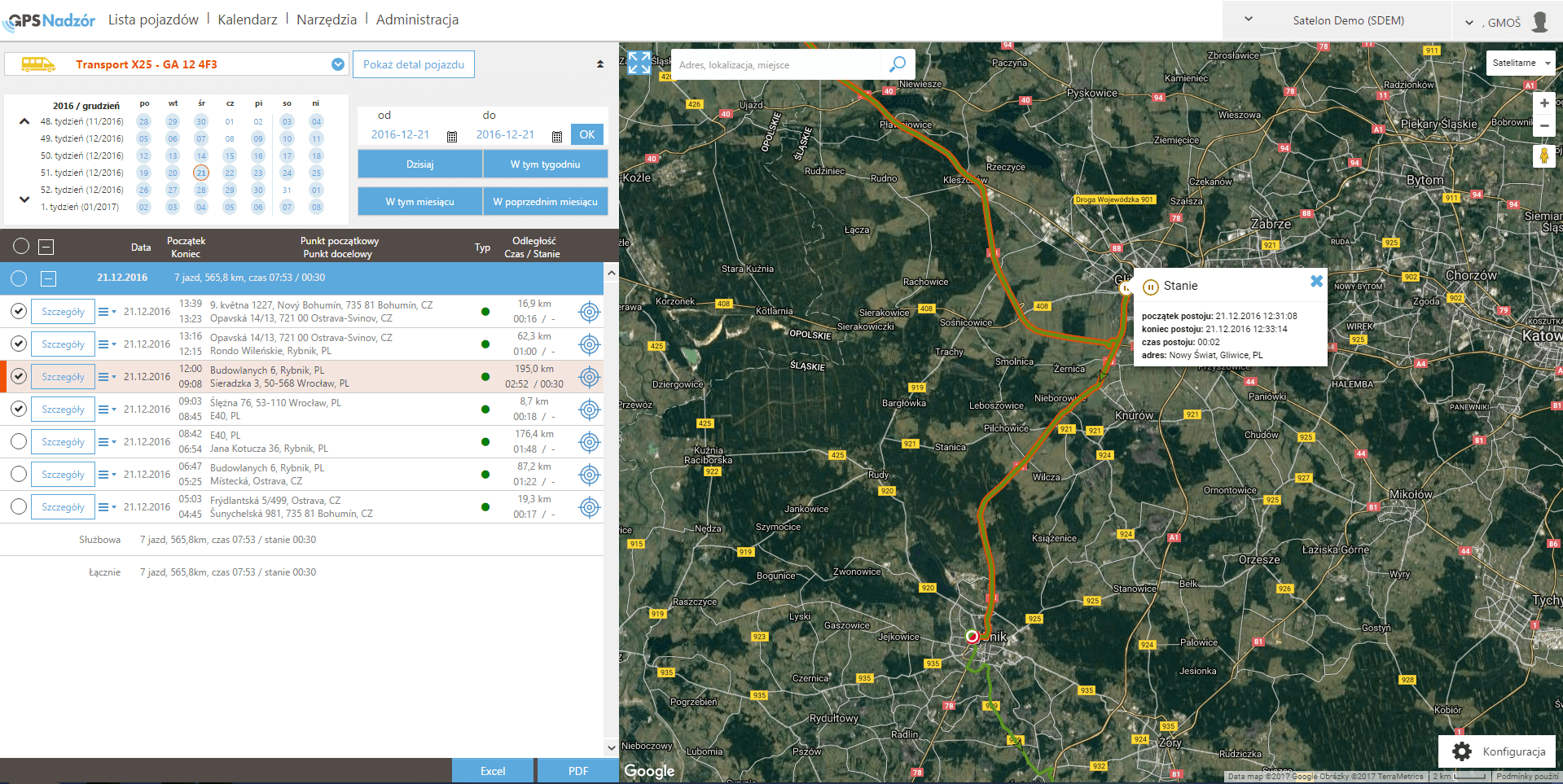Locate the Frýdlantská to Šunychelská trip

tap(589, 507)
